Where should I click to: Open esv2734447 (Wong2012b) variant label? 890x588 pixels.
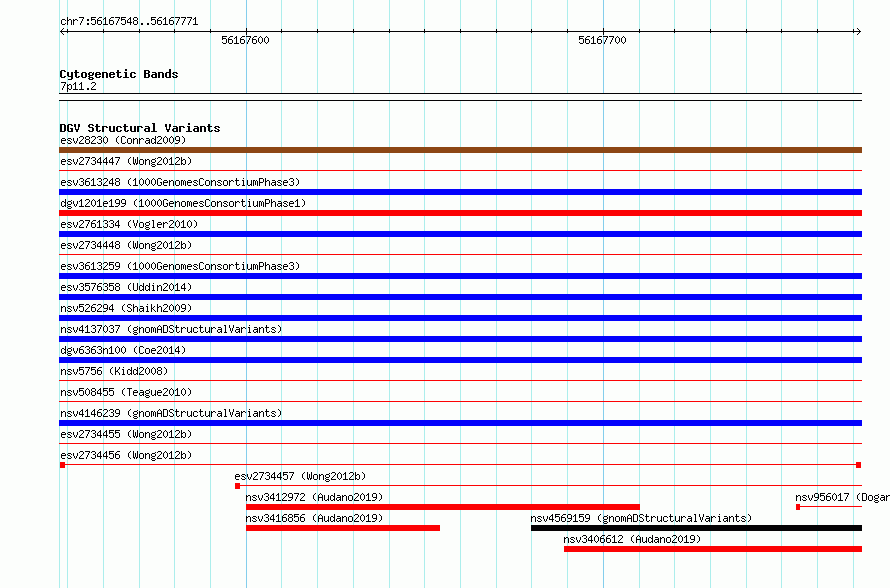[126, 161]
